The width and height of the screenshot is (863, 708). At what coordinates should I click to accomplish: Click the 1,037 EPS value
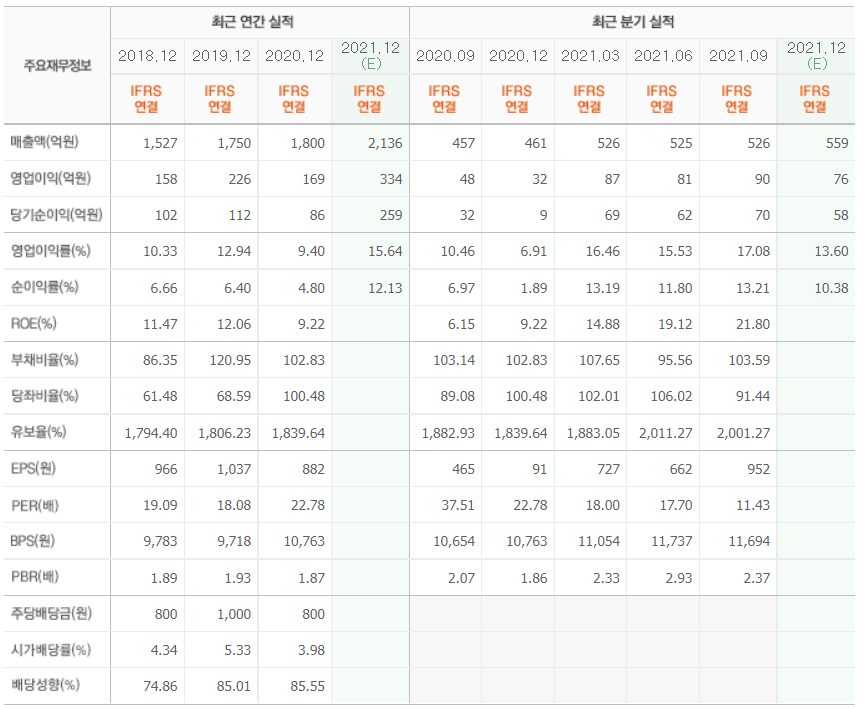[234, 470]
